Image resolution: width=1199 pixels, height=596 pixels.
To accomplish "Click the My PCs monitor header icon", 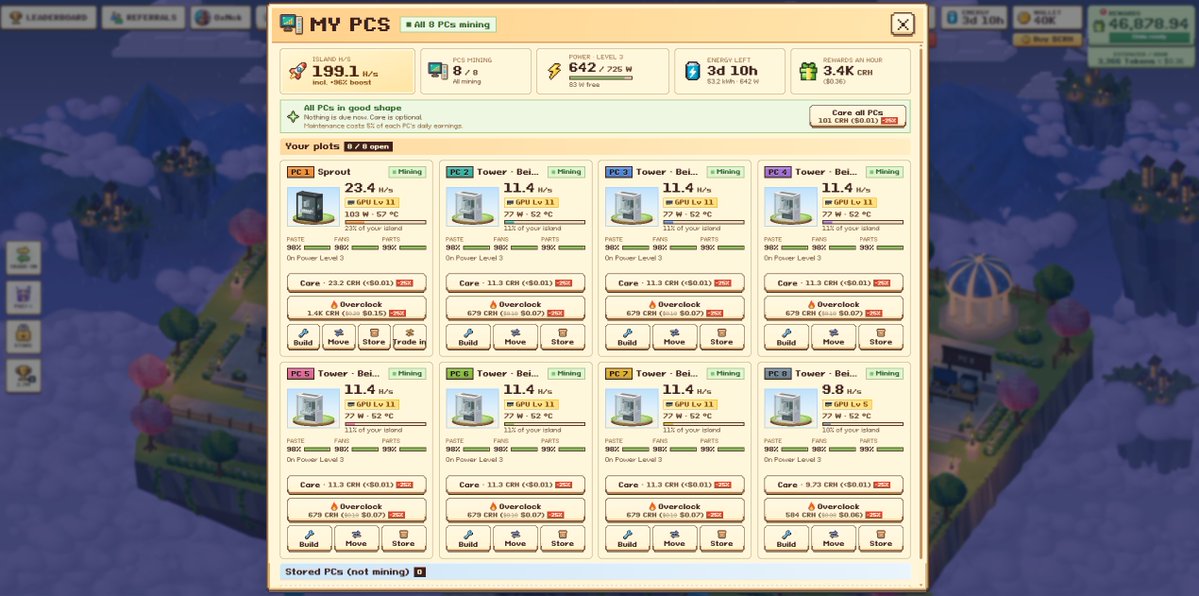I will pos(291,24).
